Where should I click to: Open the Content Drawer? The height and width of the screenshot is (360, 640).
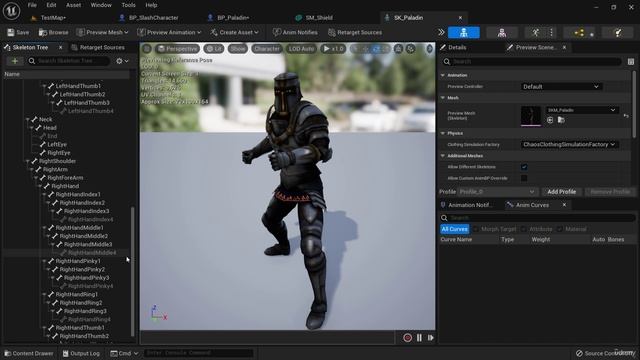[x=29, y=353]
